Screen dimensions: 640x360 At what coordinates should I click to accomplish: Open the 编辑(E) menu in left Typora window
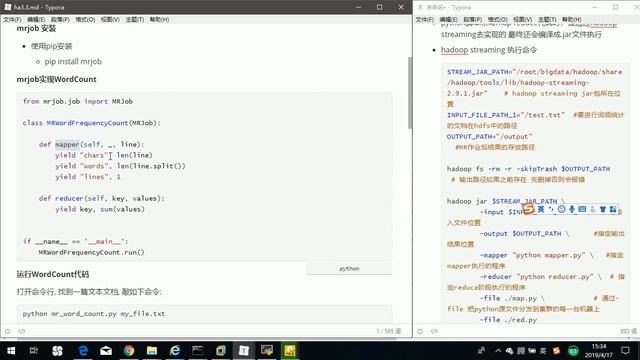(36, 20)
